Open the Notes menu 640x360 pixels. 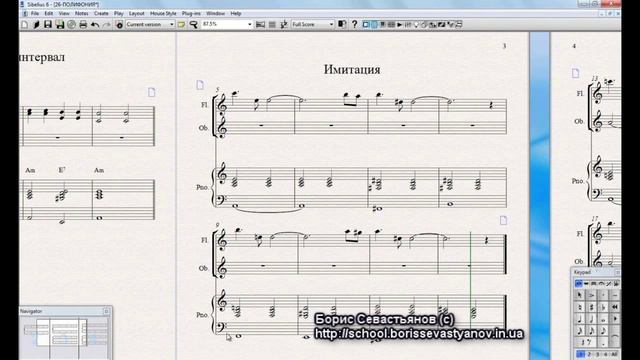[81, 13]
